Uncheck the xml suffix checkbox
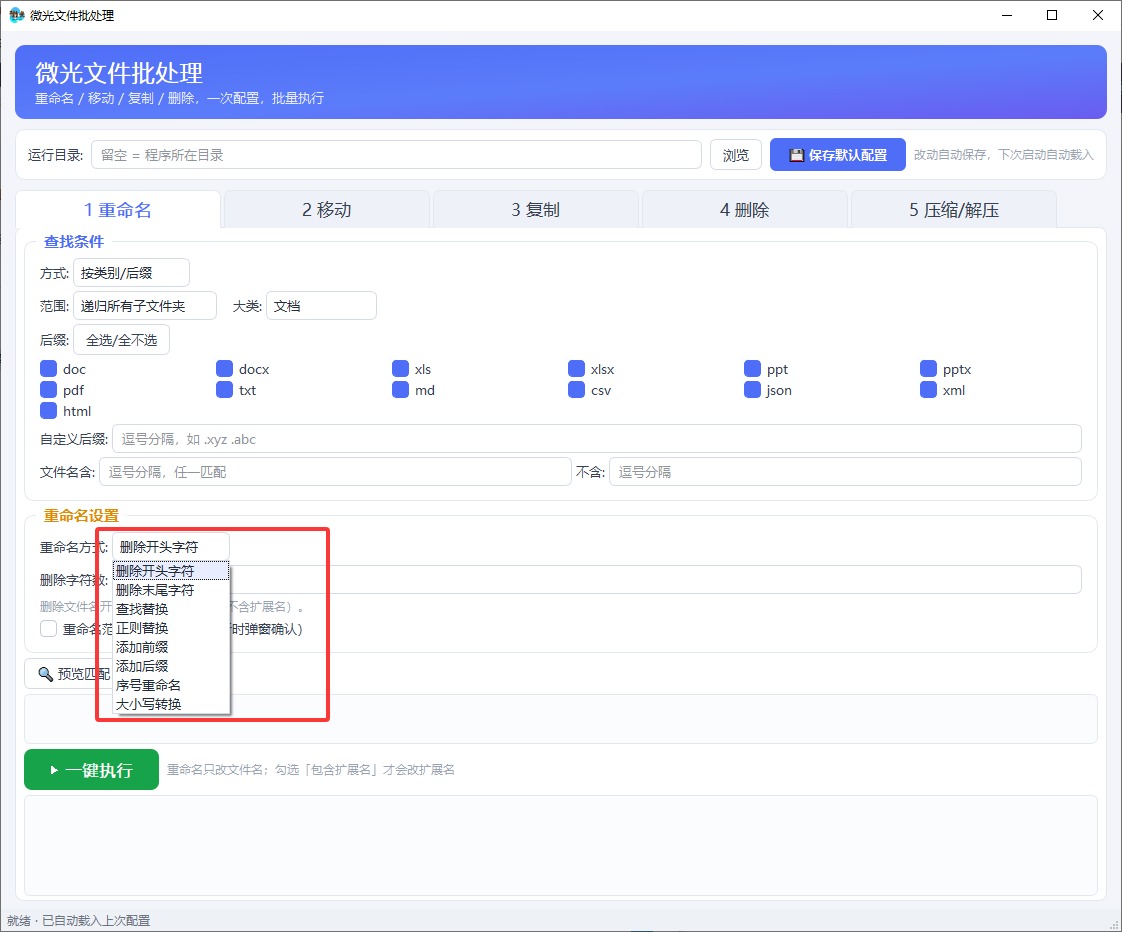This screenshot has height=932, width=1122. tap(929, 389)
